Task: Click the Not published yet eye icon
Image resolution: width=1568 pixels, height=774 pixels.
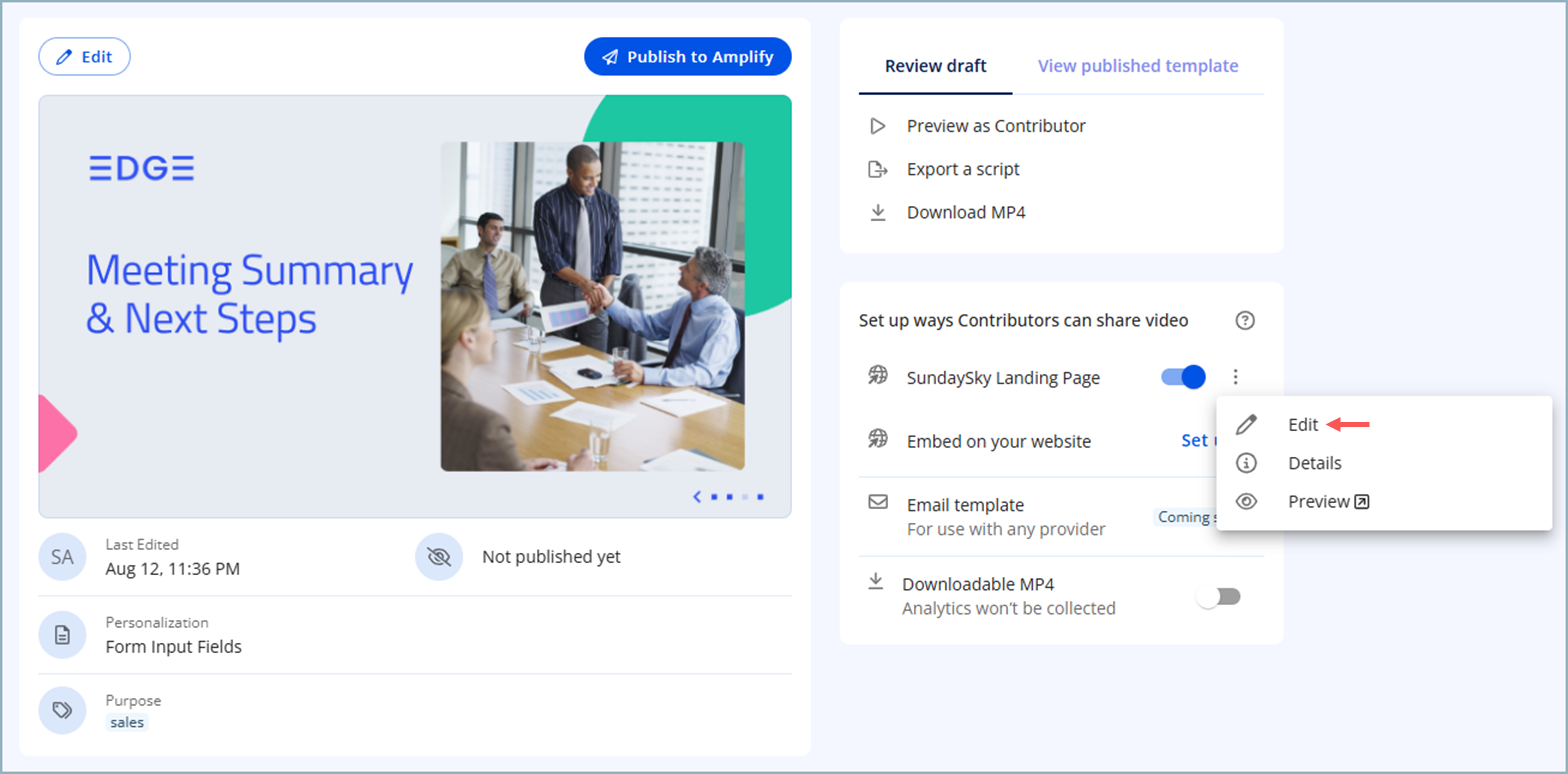Action: pos(438,557)
